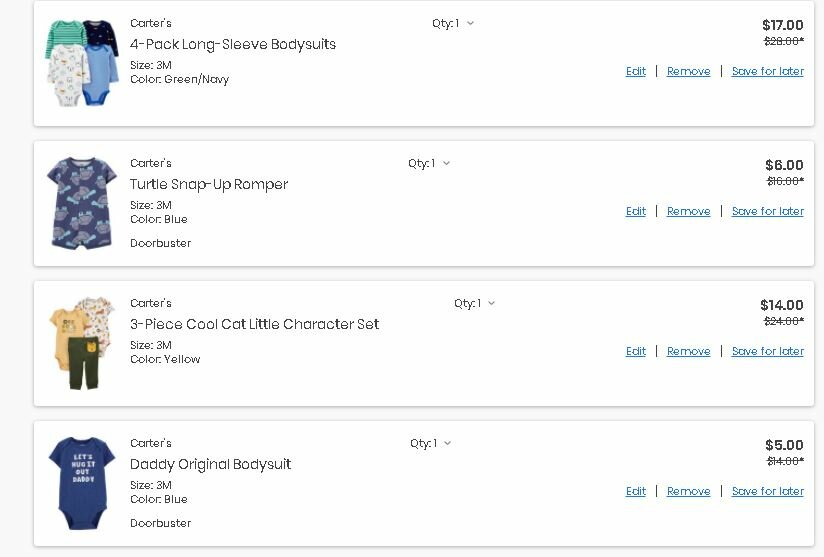Open quantity dropdown for 3-Piece Cool Cat Set
Image resolution: width=824 pixels, height=557 pixels.
pyautogui.click(x=476, y=304)
